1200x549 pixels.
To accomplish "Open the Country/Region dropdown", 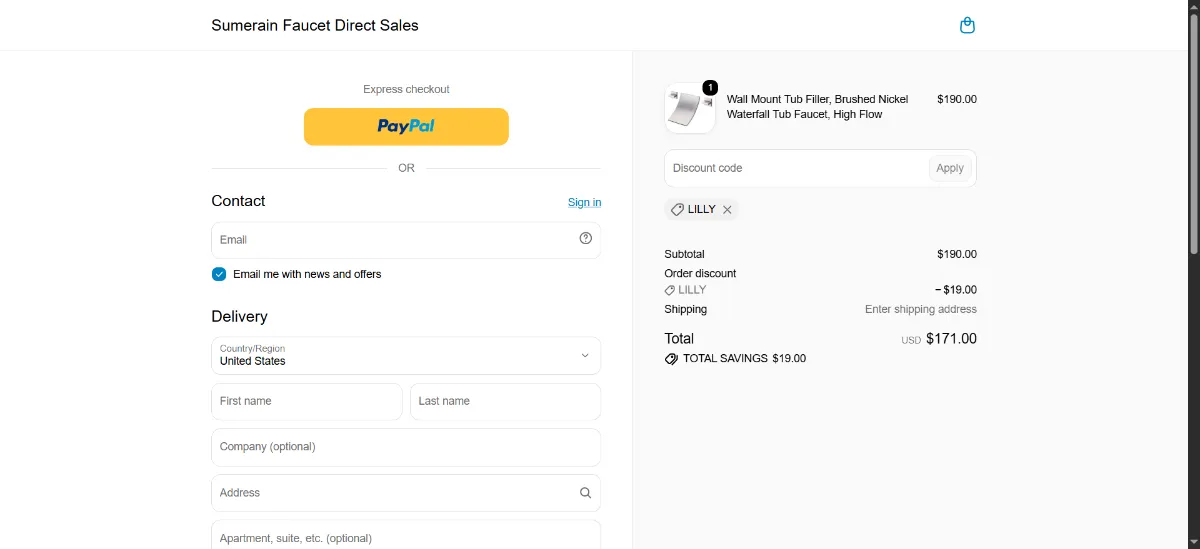I will click(406, 355).
